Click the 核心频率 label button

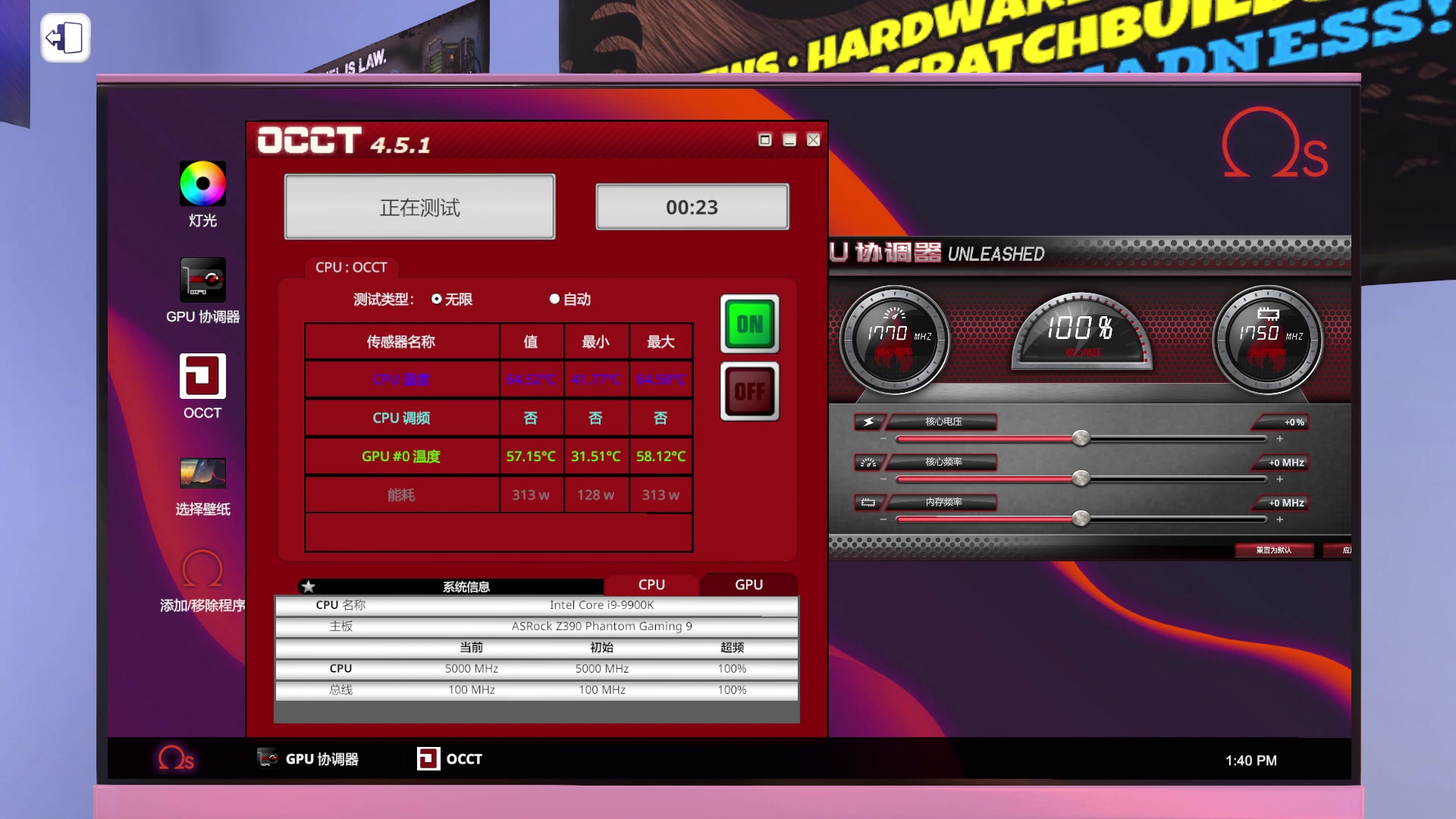[943, 462]
